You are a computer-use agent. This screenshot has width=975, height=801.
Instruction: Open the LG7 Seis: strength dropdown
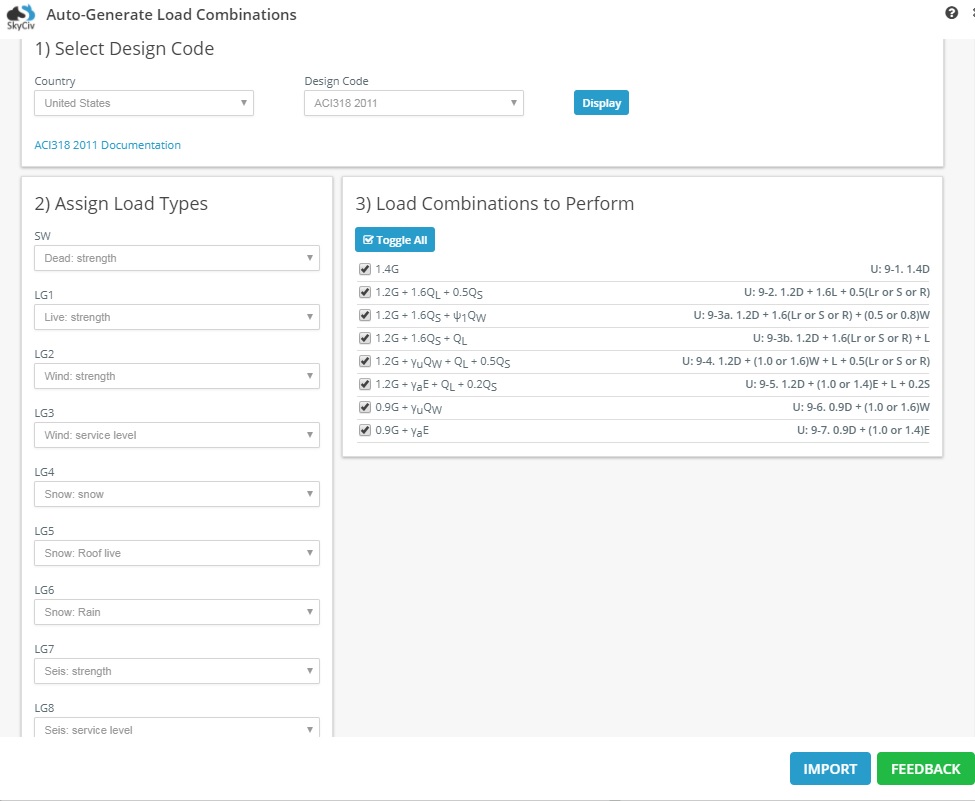[x=177, y=671]
